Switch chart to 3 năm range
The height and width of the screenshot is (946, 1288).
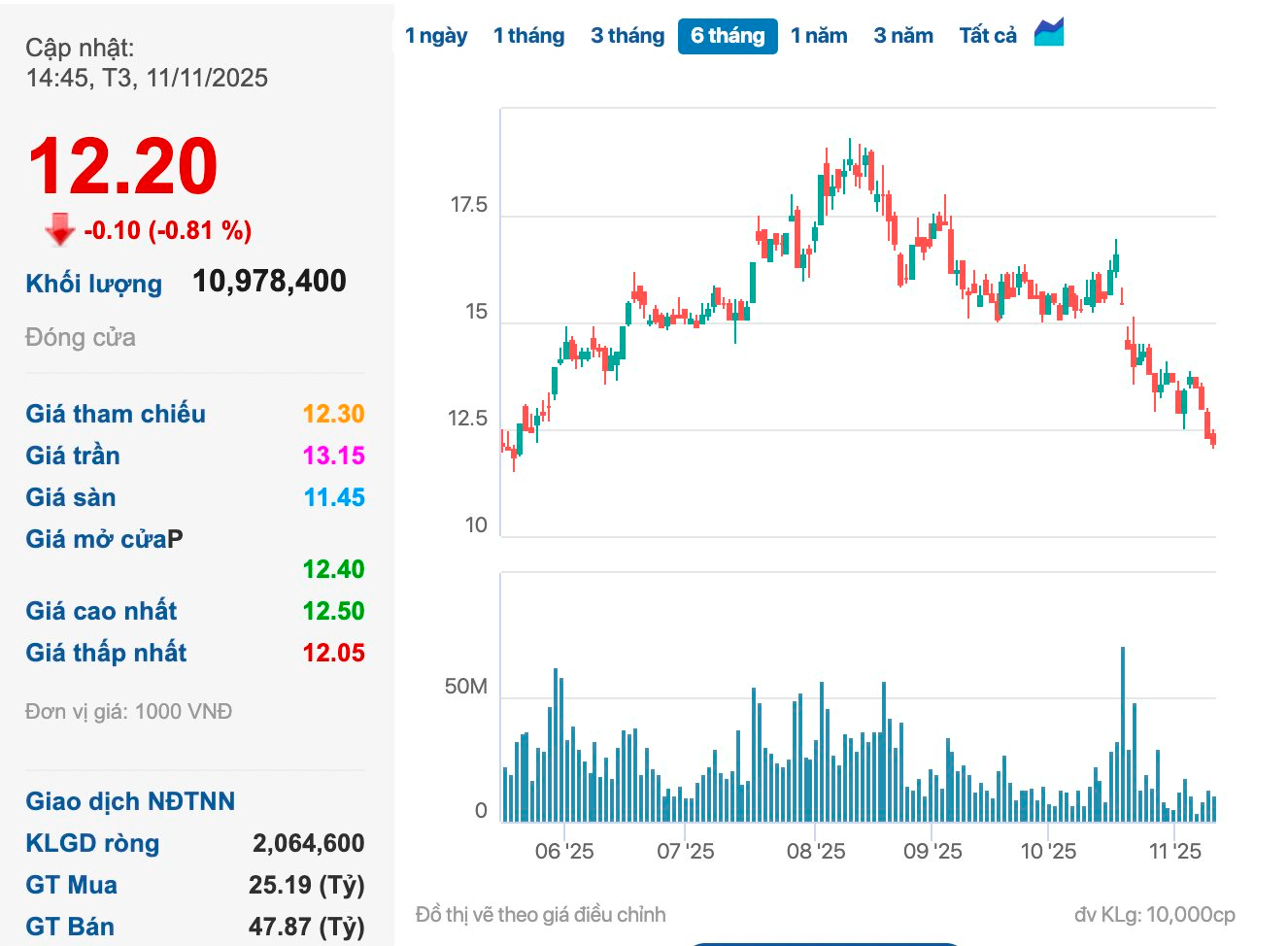coord(903,36)
